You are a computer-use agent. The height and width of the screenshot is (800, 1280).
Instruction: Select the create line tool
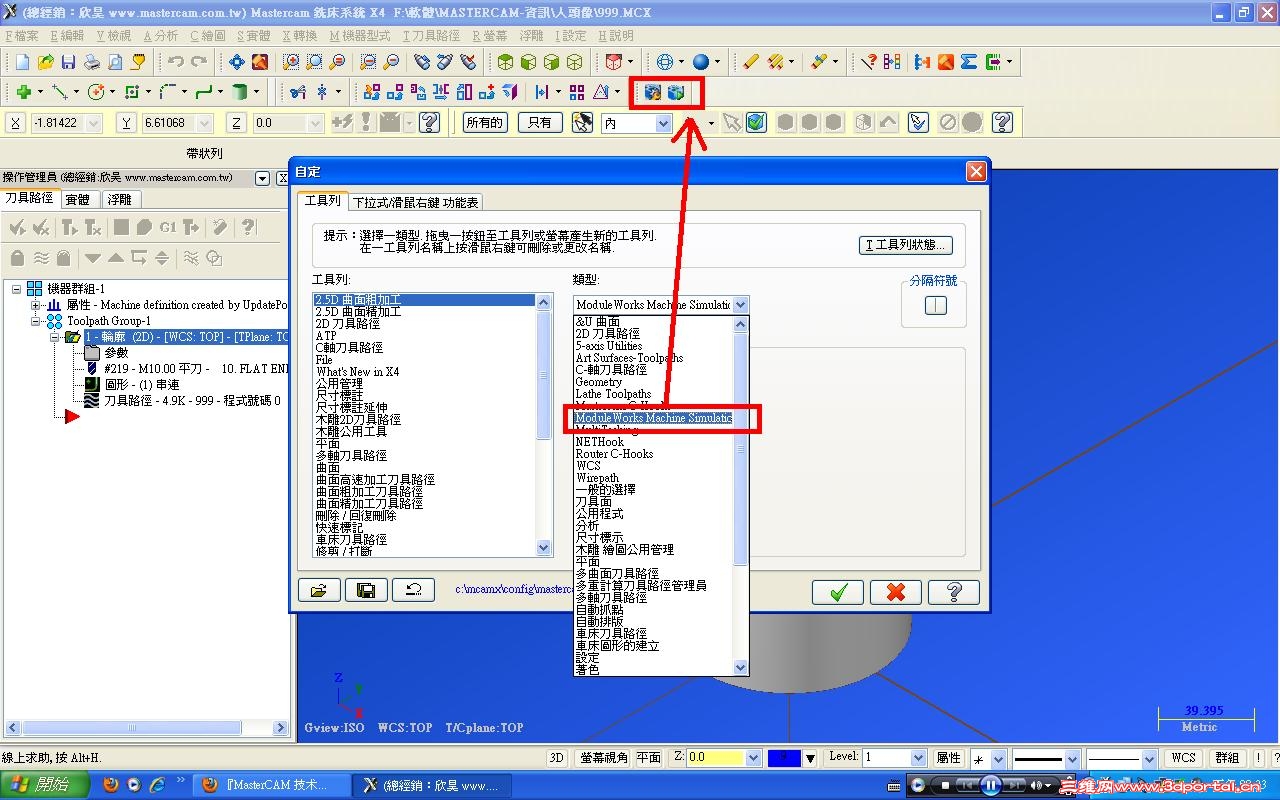click(x=59, y=92)
